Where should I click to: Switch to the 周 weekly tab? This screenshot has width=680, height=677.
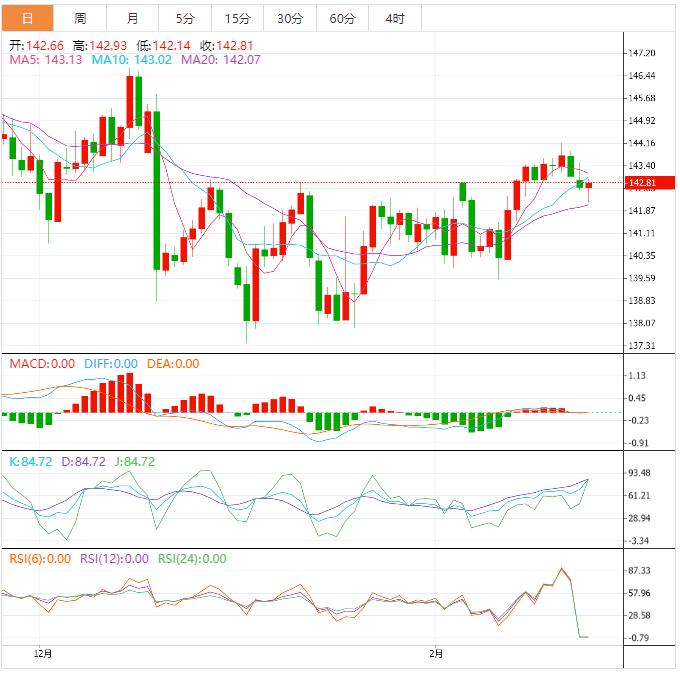[80, 18]
